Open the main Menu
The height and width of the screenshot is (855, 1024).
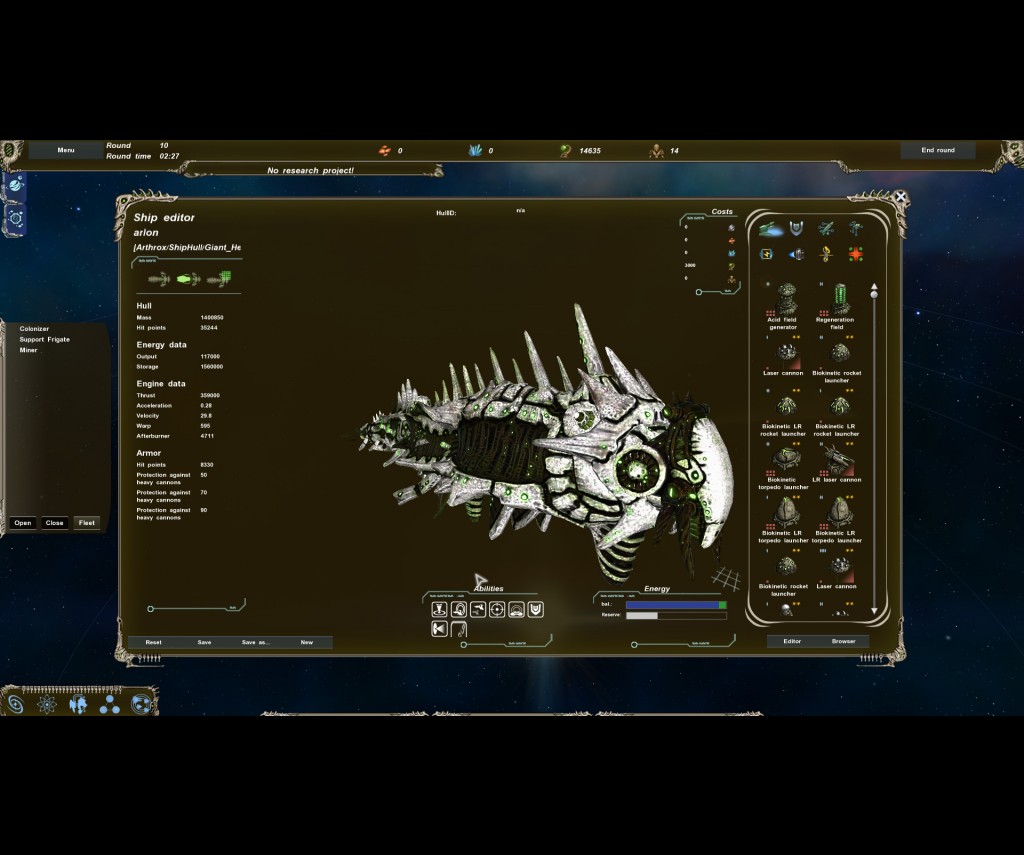66,150
